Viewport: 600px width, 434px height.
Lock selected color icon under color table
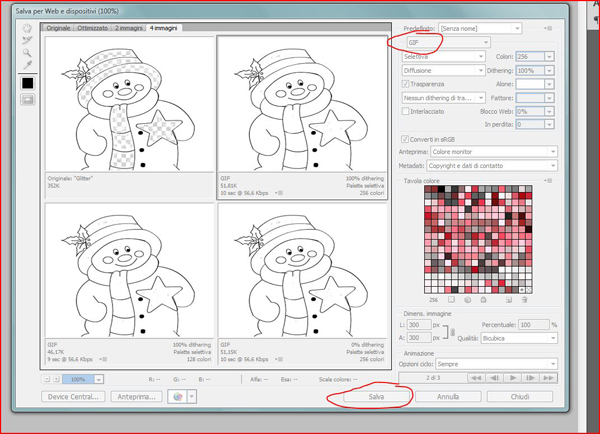coord(483,300)
